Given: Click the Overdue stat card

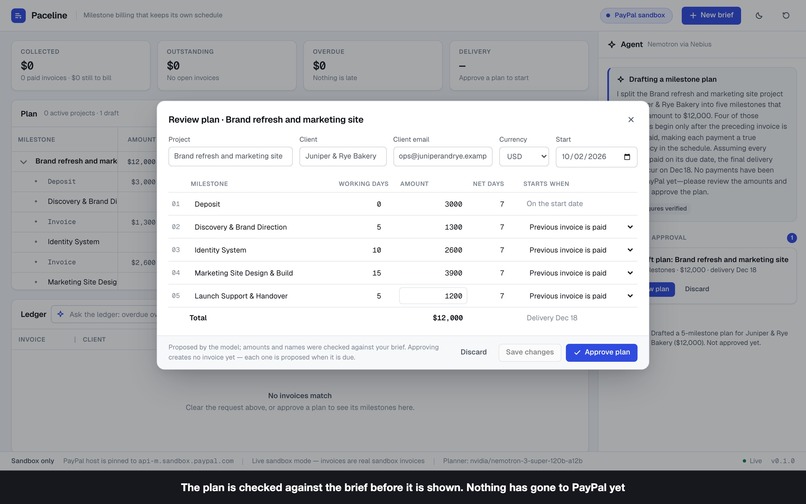Looking at the screenshot, I should [373, 66].
